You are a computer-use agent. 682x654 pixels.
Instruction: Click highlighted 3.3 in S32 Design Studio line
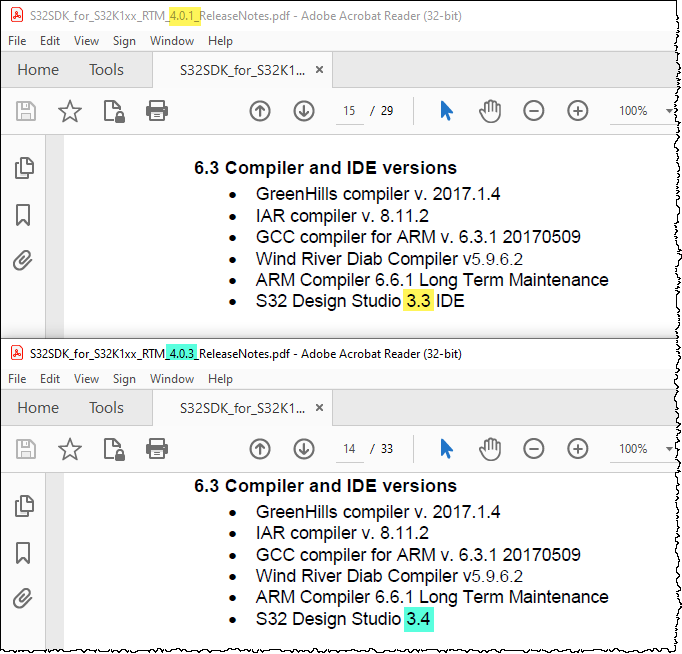click(x=418, y=301)
